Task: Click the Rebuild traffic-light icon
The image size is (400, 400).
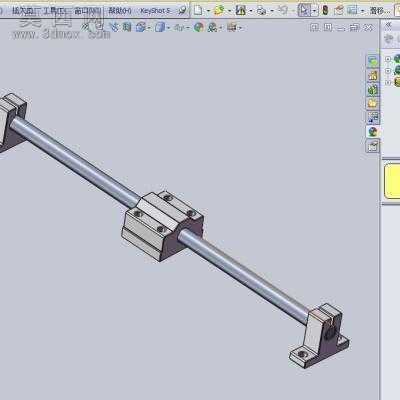Action: 325,11
